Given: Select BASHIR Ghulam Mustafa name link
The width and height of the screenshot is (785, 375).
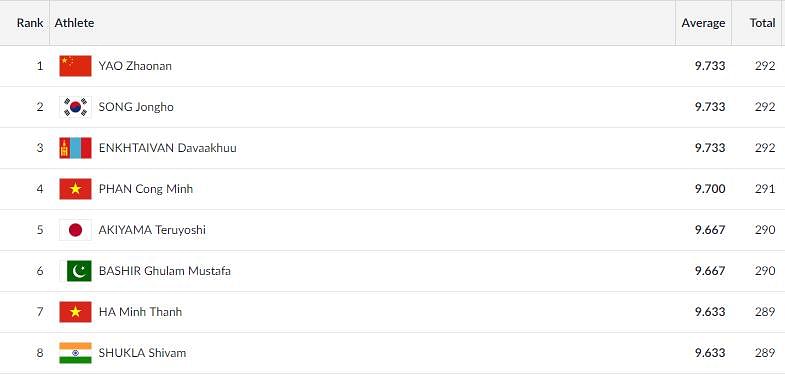Looking at the screenshot, I should (165, 271).
